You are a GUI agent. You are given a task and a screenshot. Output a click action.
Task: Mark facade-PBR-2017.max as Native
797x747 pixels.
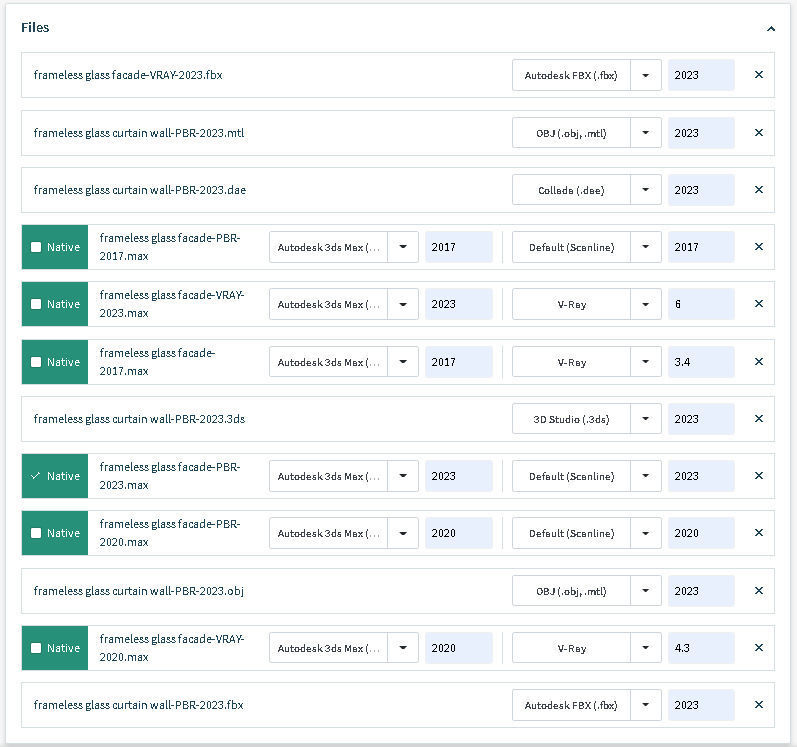click(37, 247)
